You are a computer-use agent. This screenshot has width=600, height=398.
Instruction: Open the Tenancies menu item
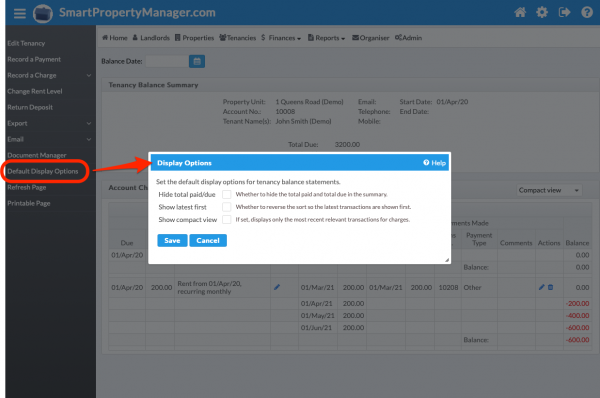[x=238, y=38]
